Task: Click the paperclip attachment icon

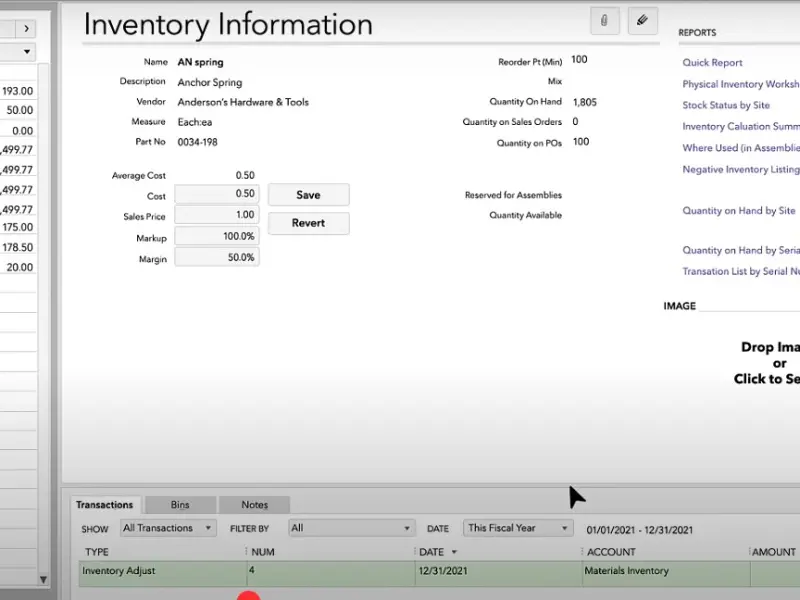Action: pos(604,20)
